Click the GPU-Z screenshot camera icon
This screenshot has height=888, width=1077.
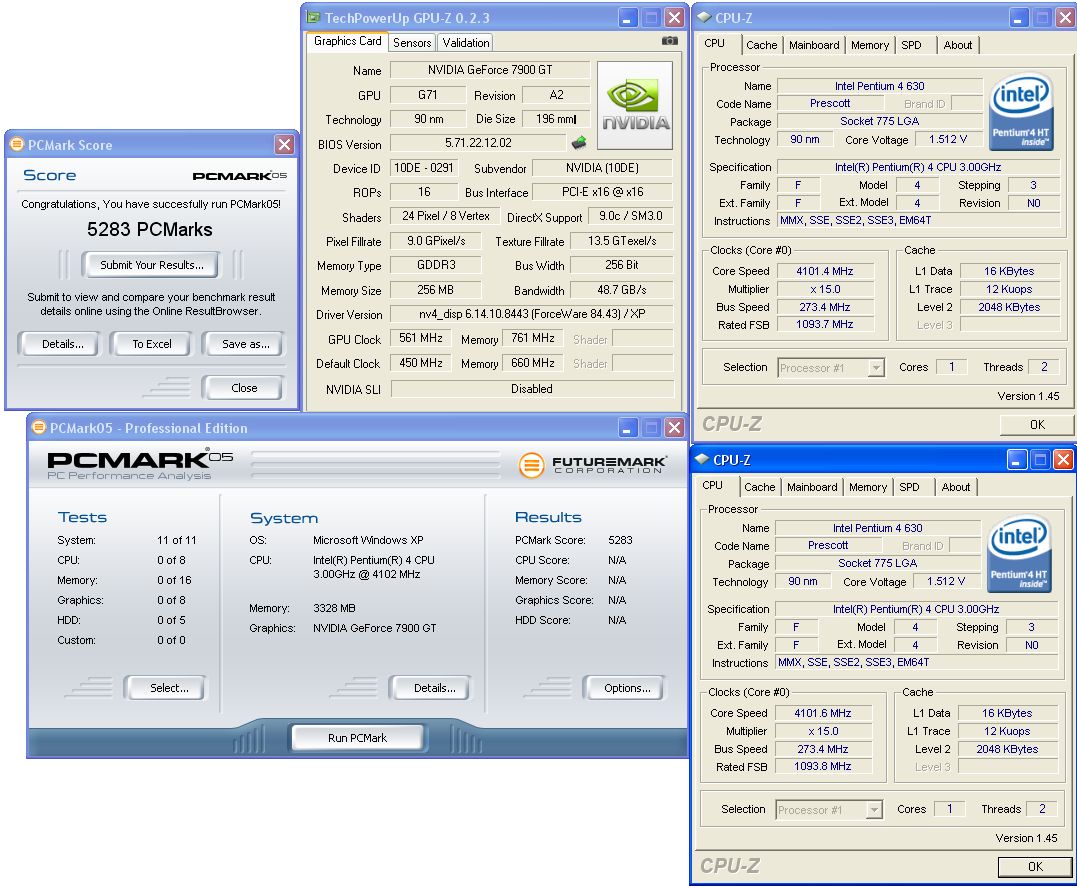pos(669,41)
